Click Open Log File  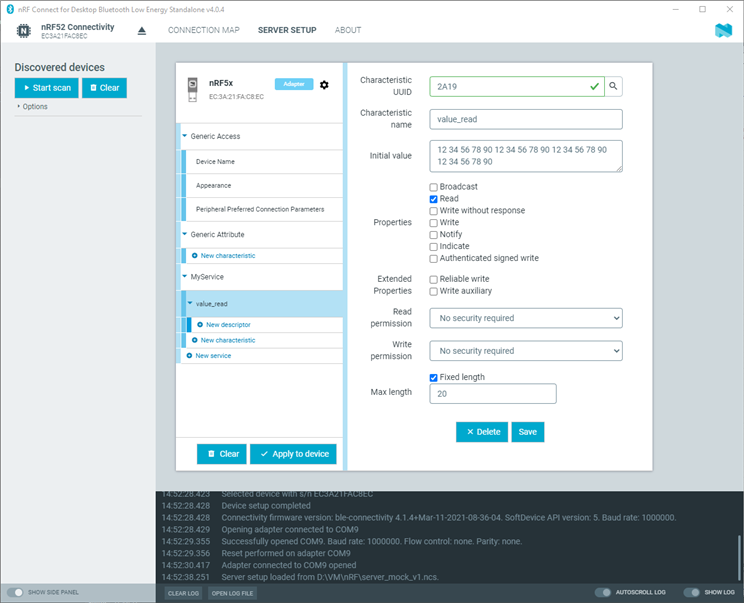(x=232, y=593)
